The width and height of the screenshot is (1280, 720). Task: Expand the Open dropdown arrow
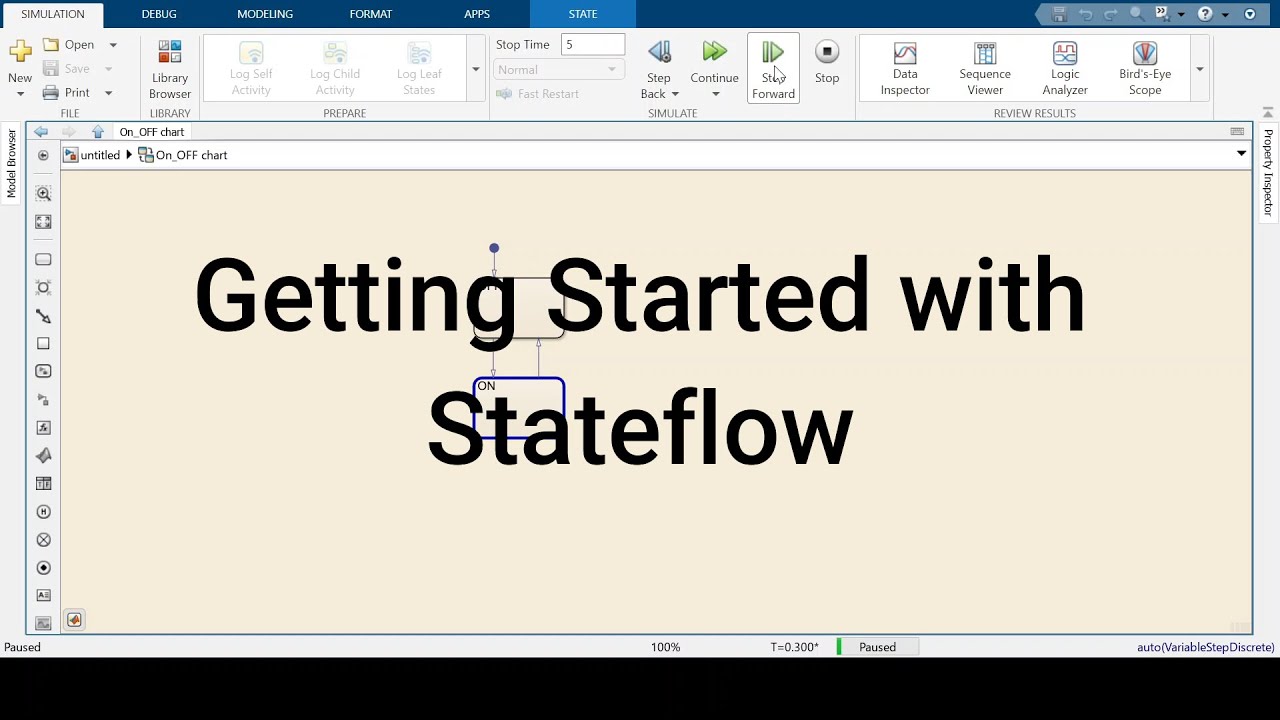113,45
